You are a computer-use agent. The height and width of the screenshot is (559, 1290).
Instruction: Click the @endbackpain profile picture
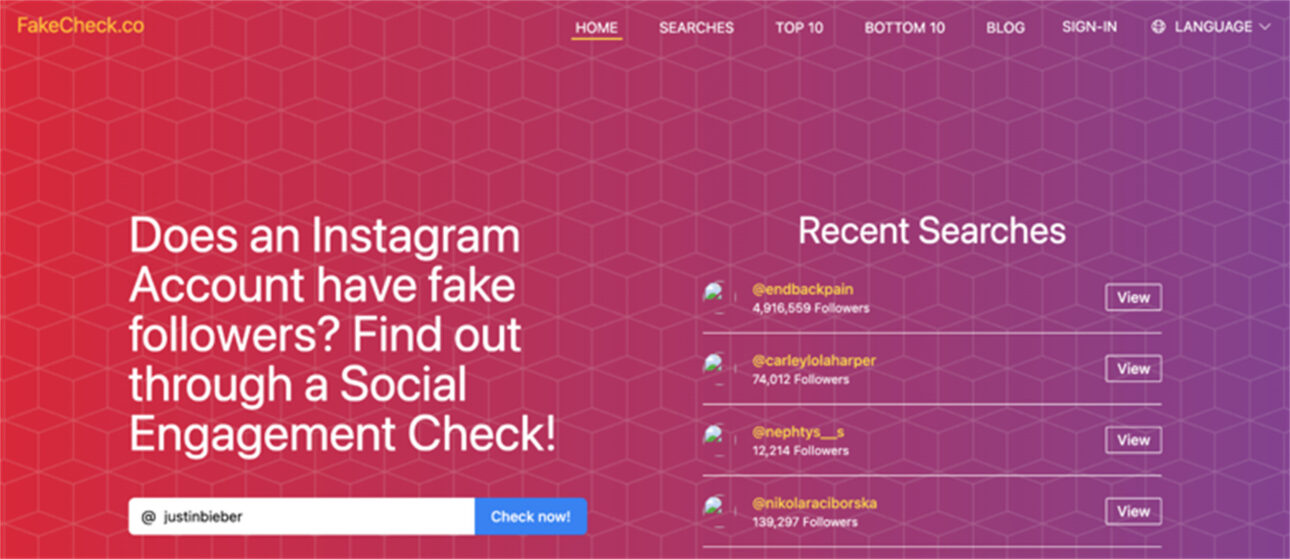pyautogui.click(x=715, y=296)
